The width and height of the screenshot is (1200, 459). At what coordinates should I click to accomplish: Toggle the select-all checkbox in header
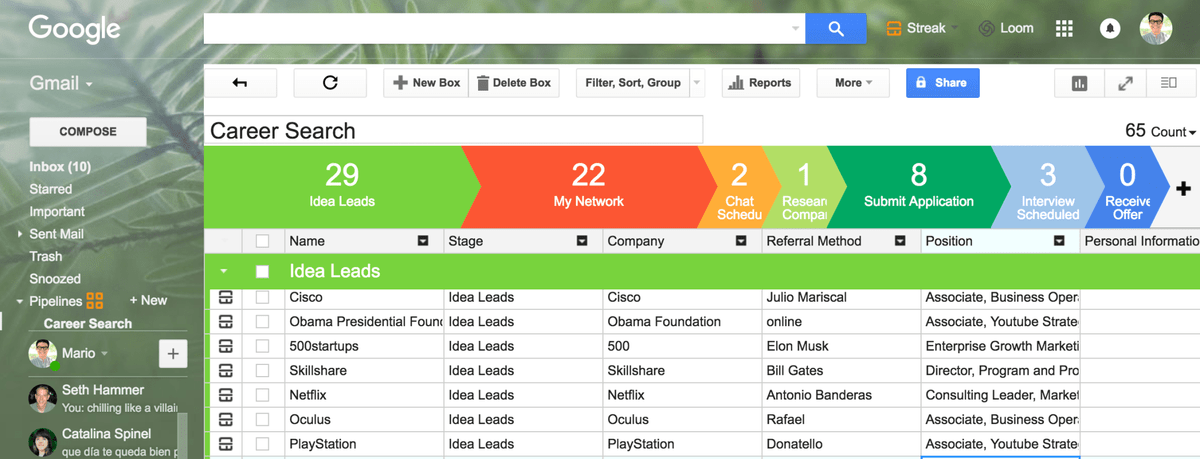point(263,241)
